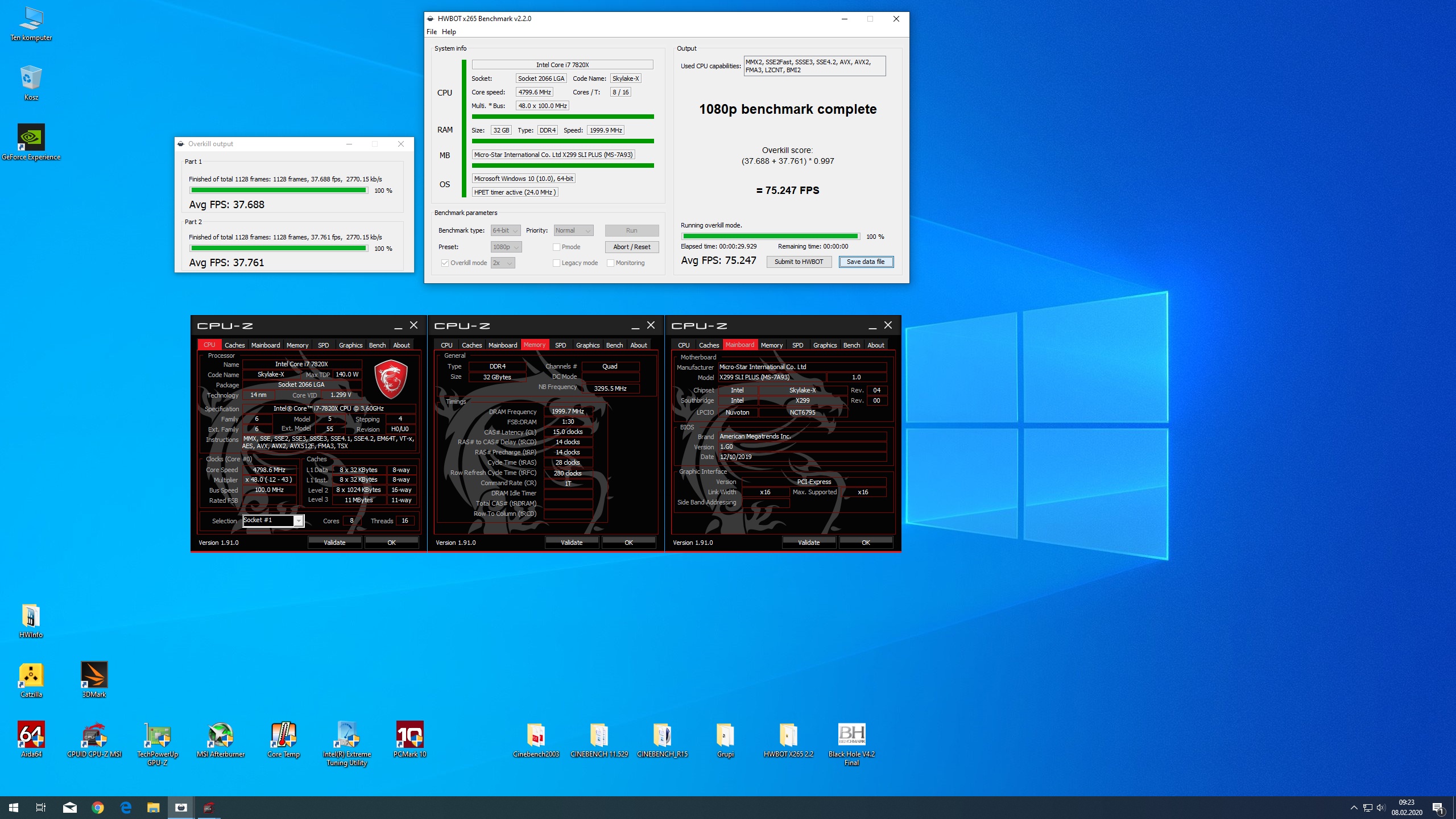Click Abort / Reset button
The image size is (1456, 819).
click(x=631, y=247)
